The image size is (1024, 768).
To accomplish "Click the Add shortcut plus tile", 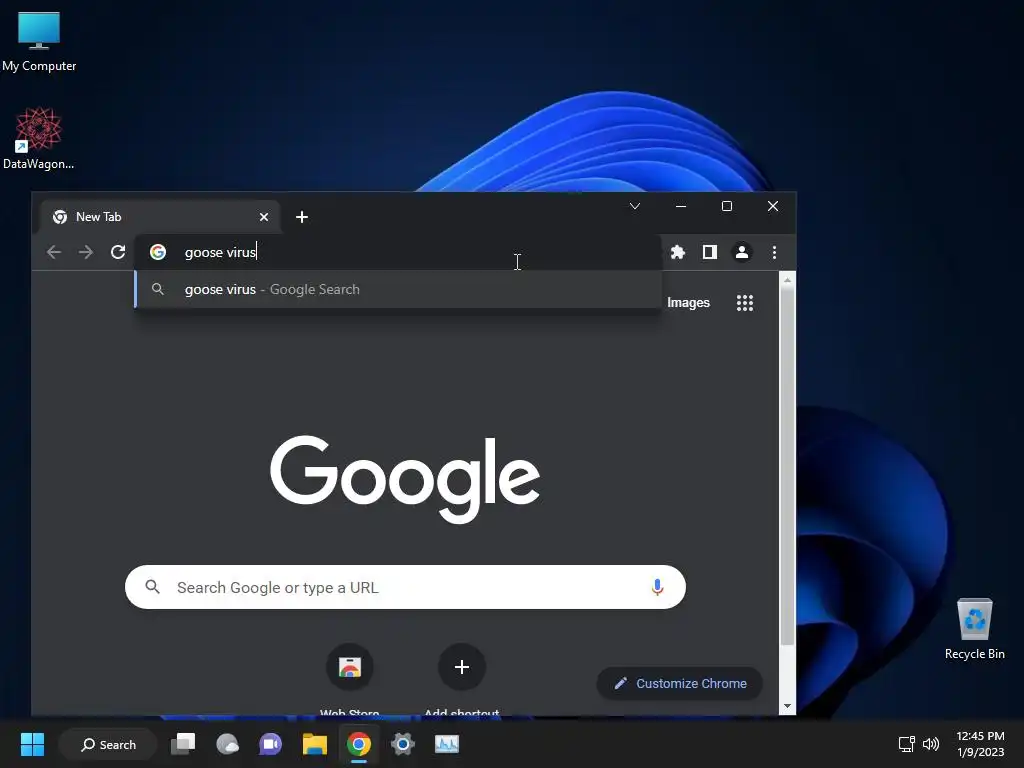I will pyautogui.click(x=462, y=667).
